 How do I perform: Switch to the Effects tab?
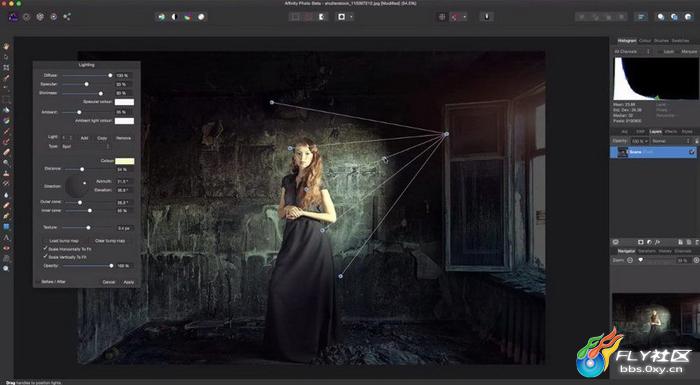coord(671,132)
